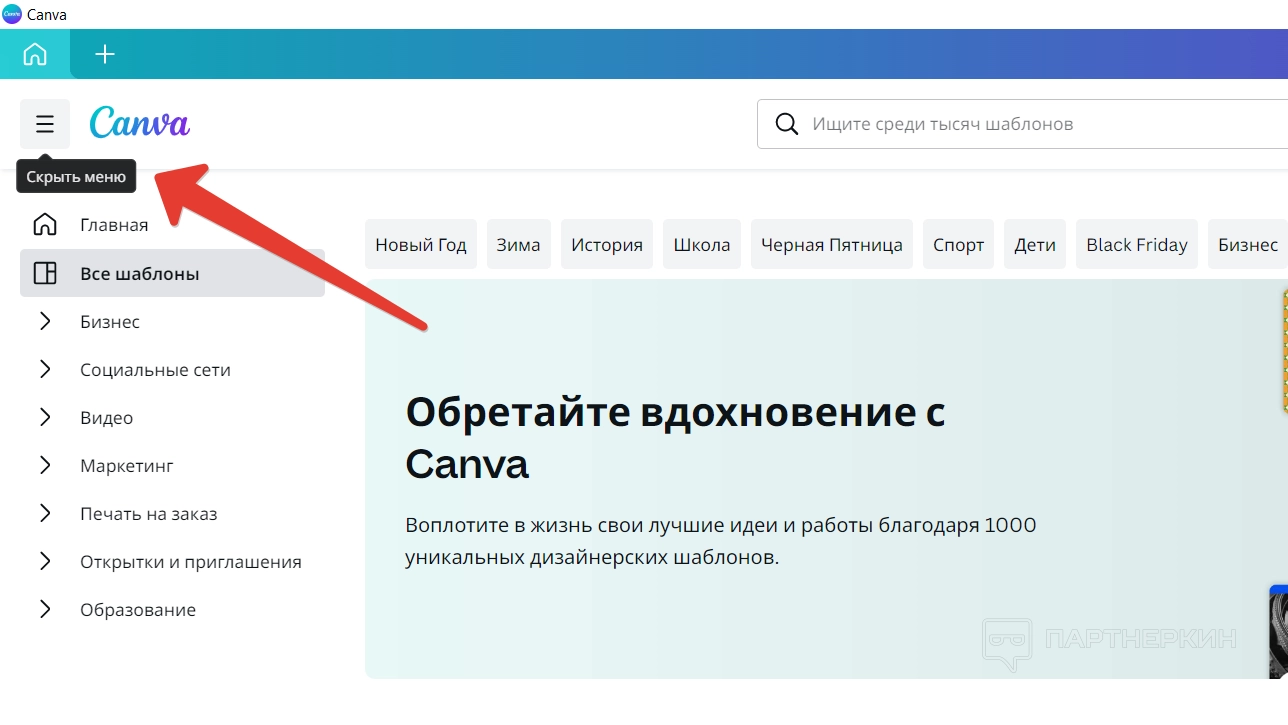Select the Спорт category chip

(x=959, y=245)
